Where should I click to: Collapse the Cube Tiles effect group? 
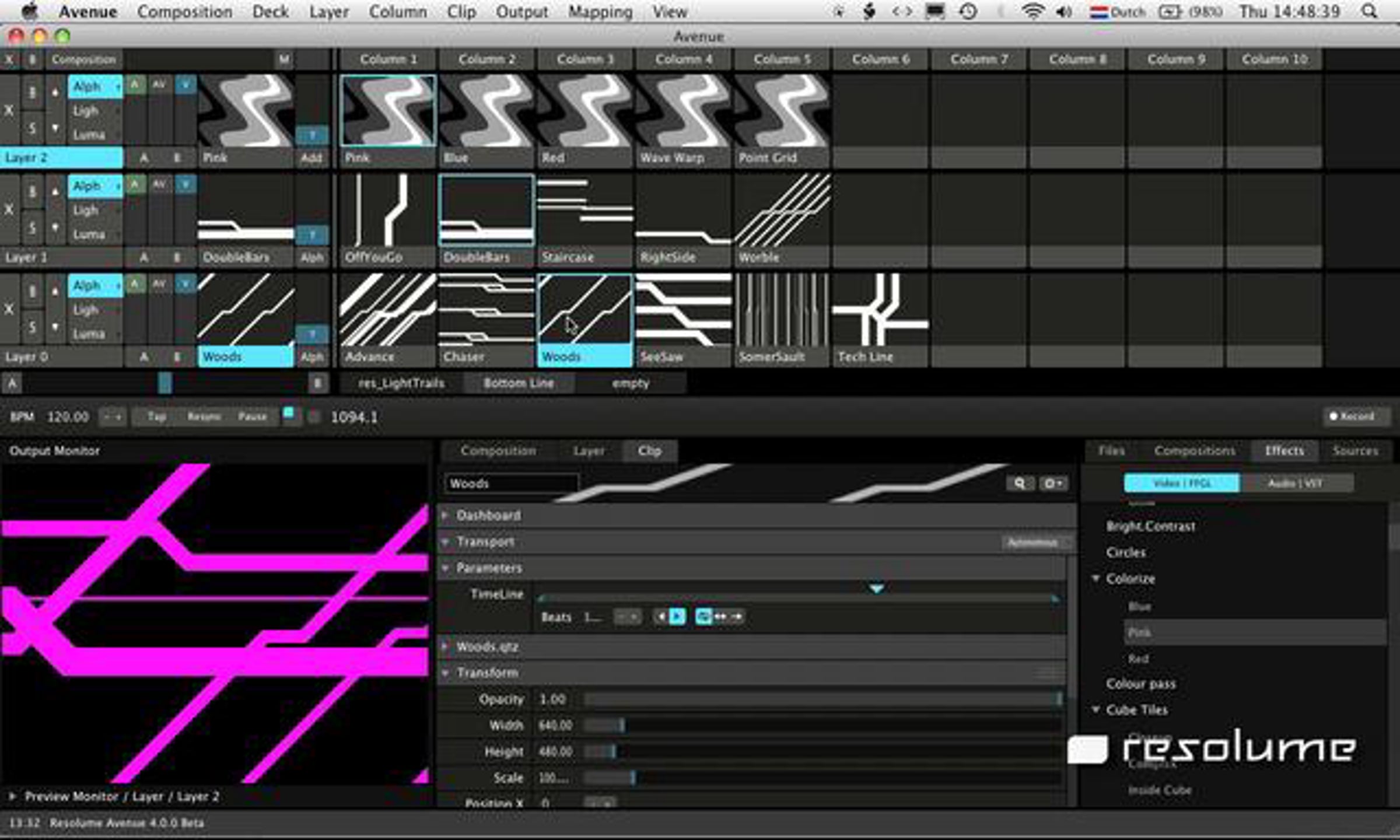click(1095, 710)
